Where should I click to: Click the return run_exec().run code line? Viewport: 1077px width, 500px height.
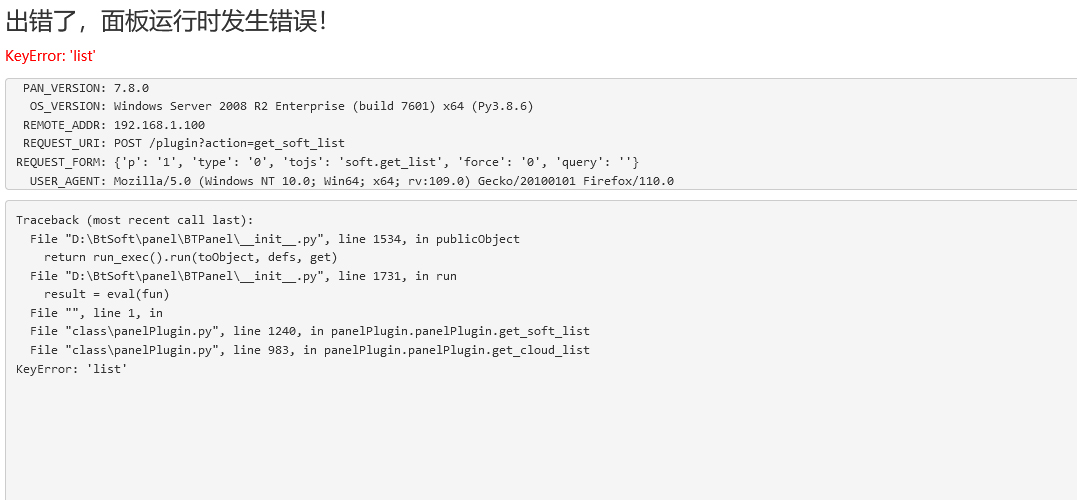pyautogui.click(x=191, y=257)
